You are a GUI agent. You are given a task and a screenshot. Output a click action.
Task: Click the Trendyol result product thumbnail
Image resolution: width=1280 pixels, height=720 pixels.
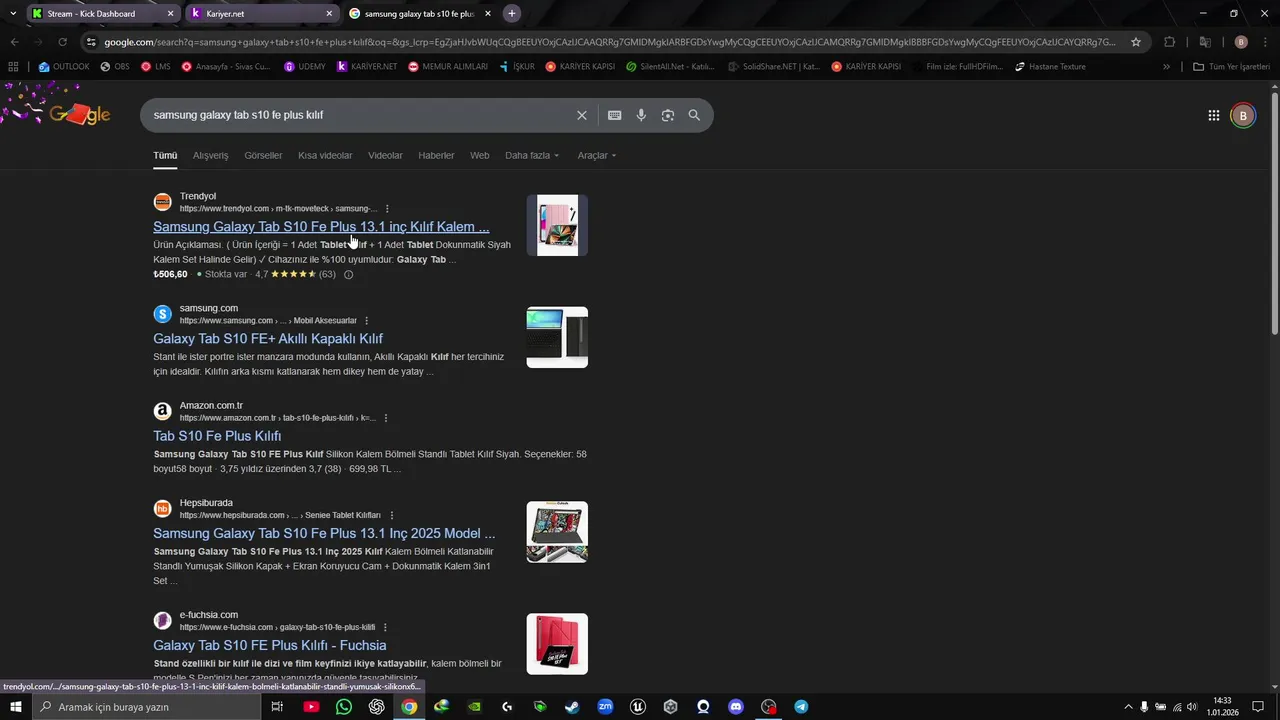pos(557,225)
